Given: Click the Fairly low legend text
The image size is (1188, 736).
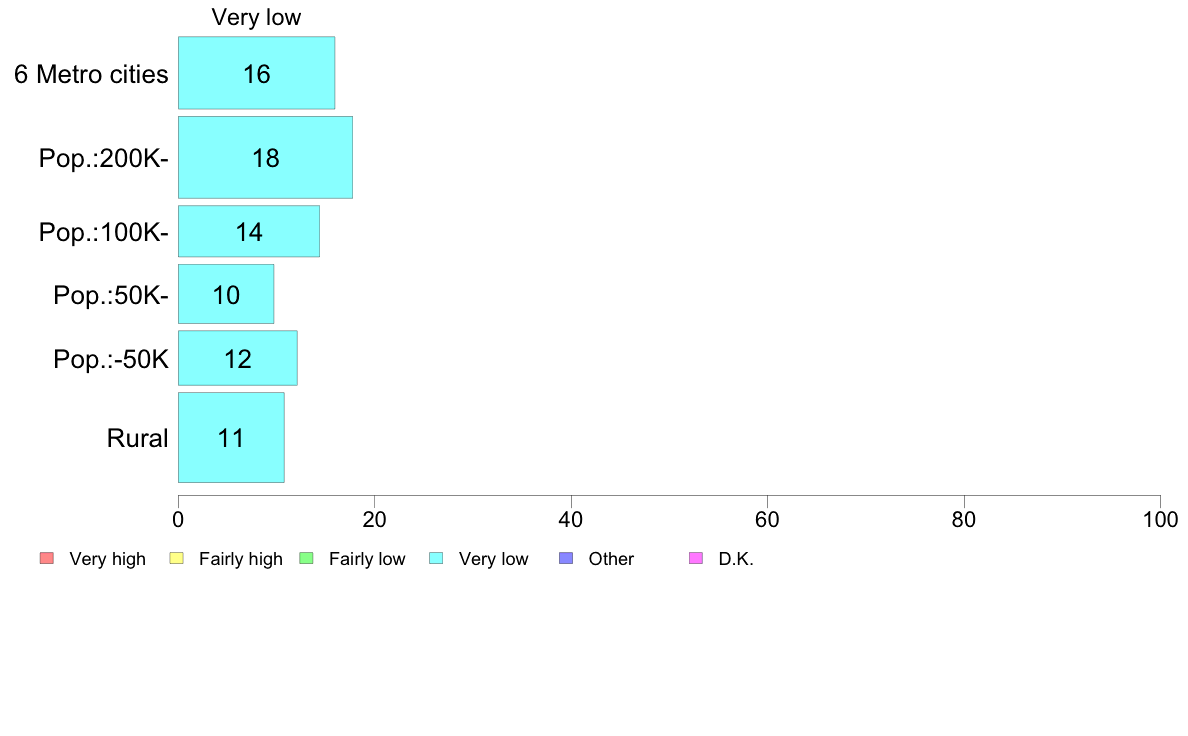Looking at the screenshot, I should click(367, 559).
